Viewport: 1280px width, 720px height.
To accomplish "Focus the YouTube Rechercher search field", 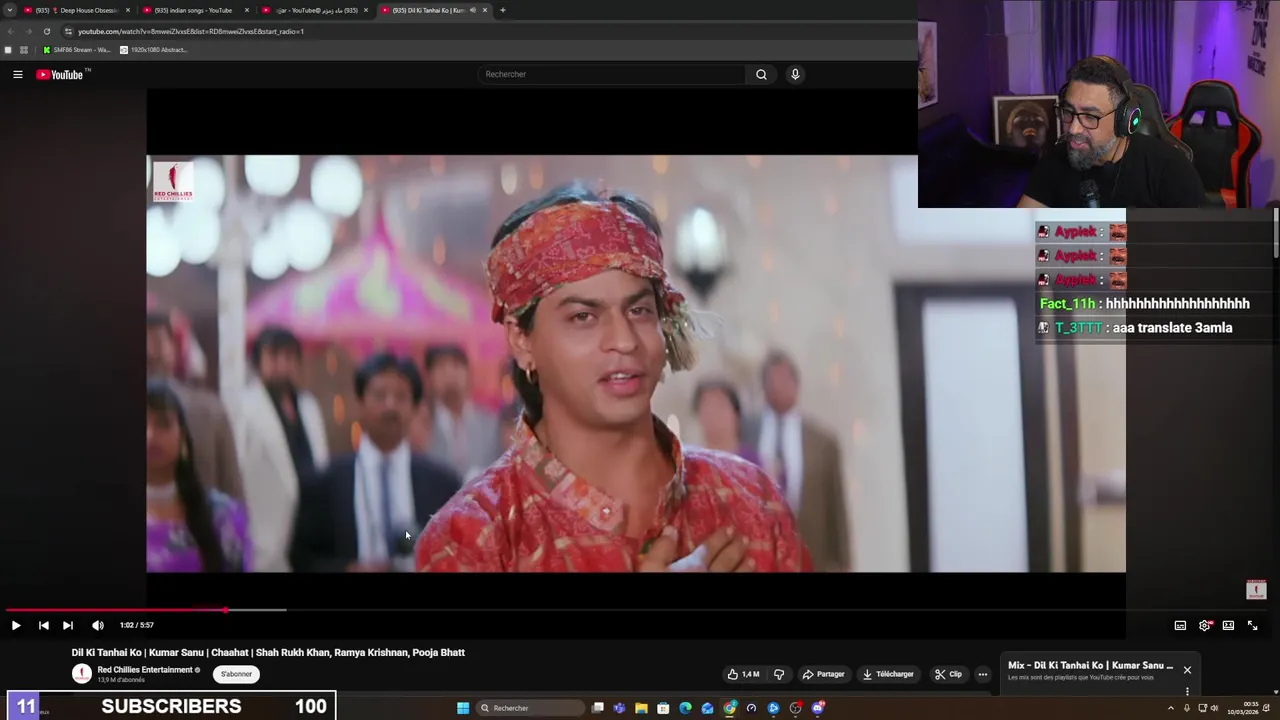I will [x=612, y=74].
